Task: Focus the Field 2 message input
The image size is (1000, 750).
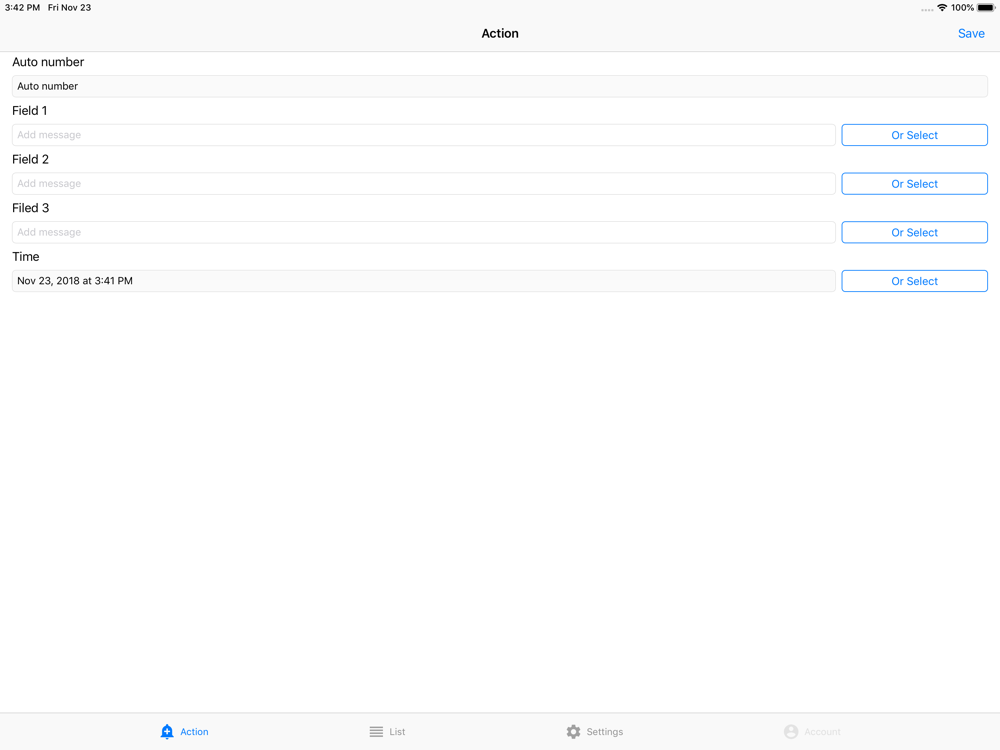Action: click(x=423, y=184)
